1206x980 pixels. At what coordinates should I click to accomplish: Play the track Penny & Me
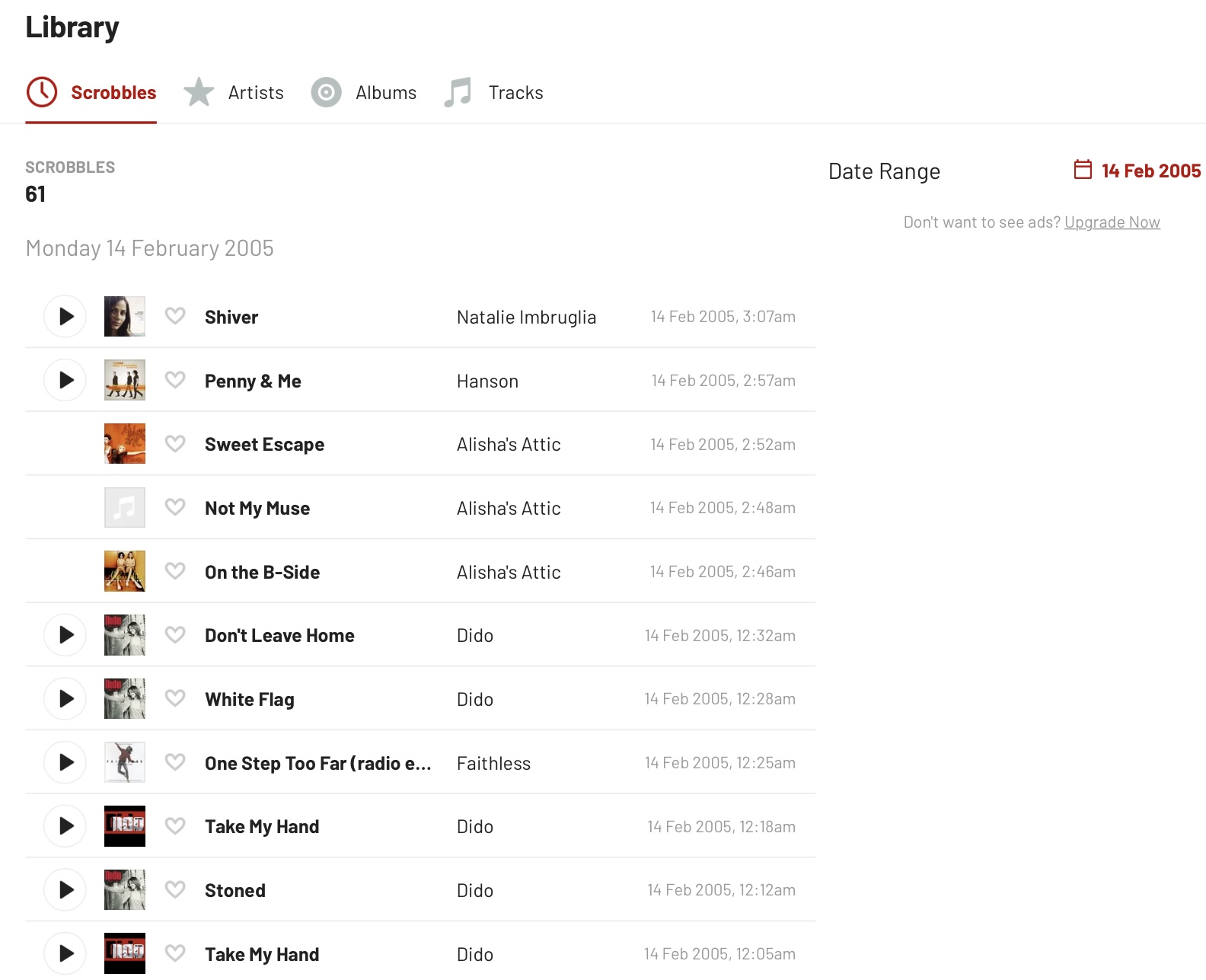[x=65, y=381]
